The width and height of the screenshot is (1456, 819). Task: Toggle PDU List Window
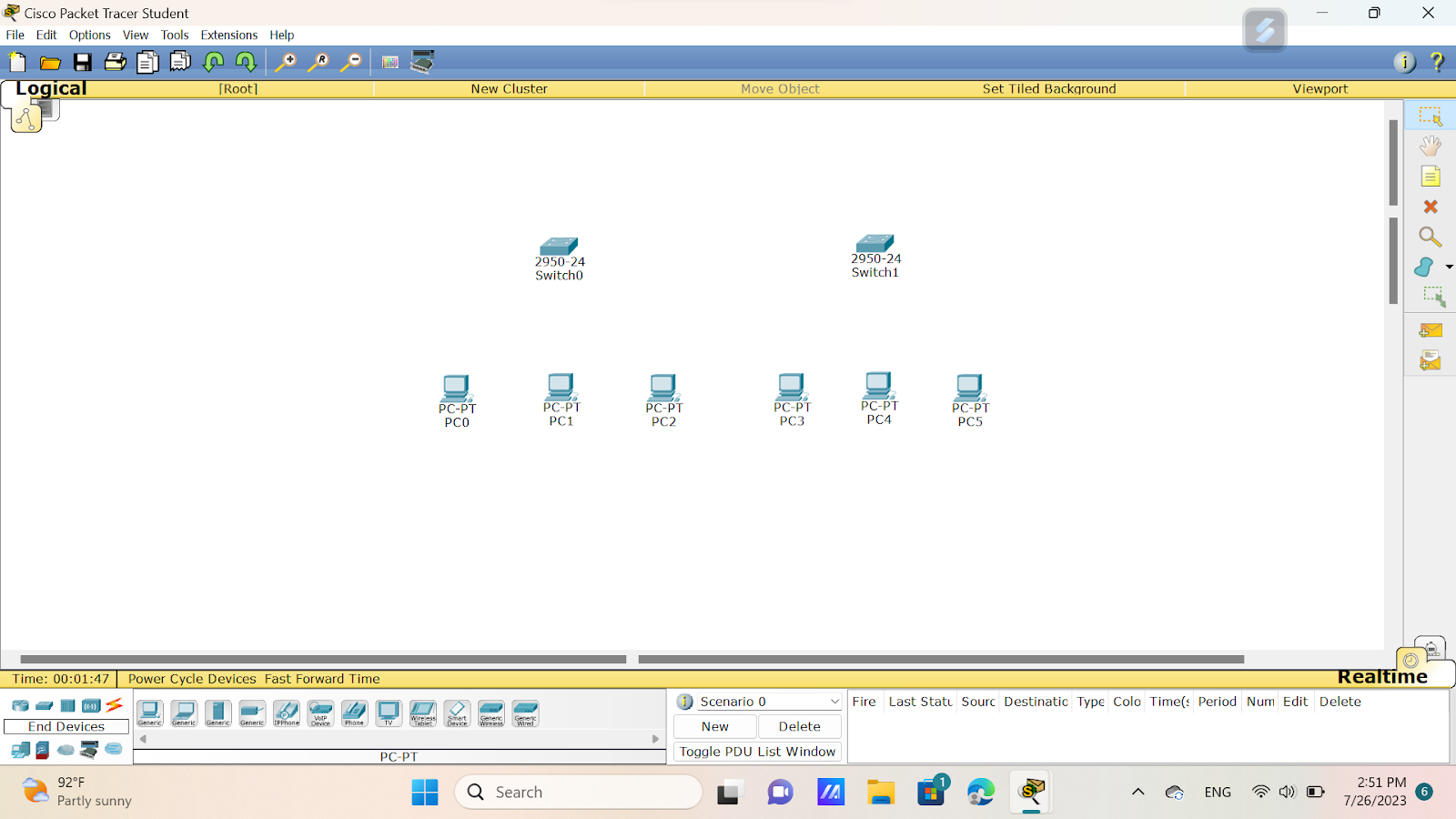pyautogui.click(x=757, y=752)
